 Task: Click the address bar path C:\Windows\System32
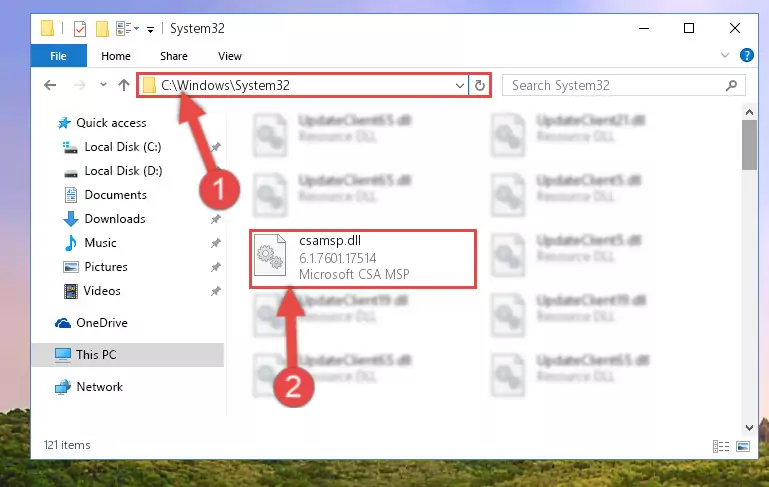coord(225,85)
